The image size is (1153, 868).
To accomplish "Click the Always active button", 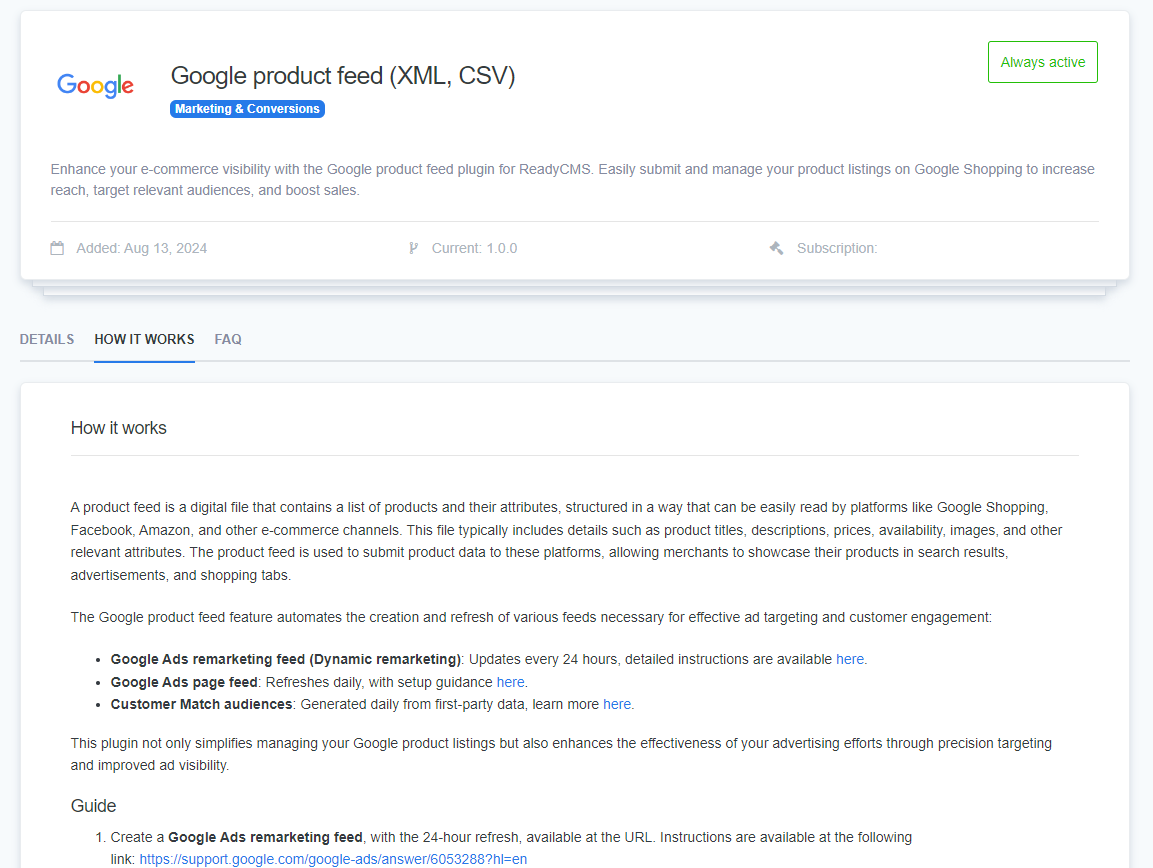I will pos(1042,63).
